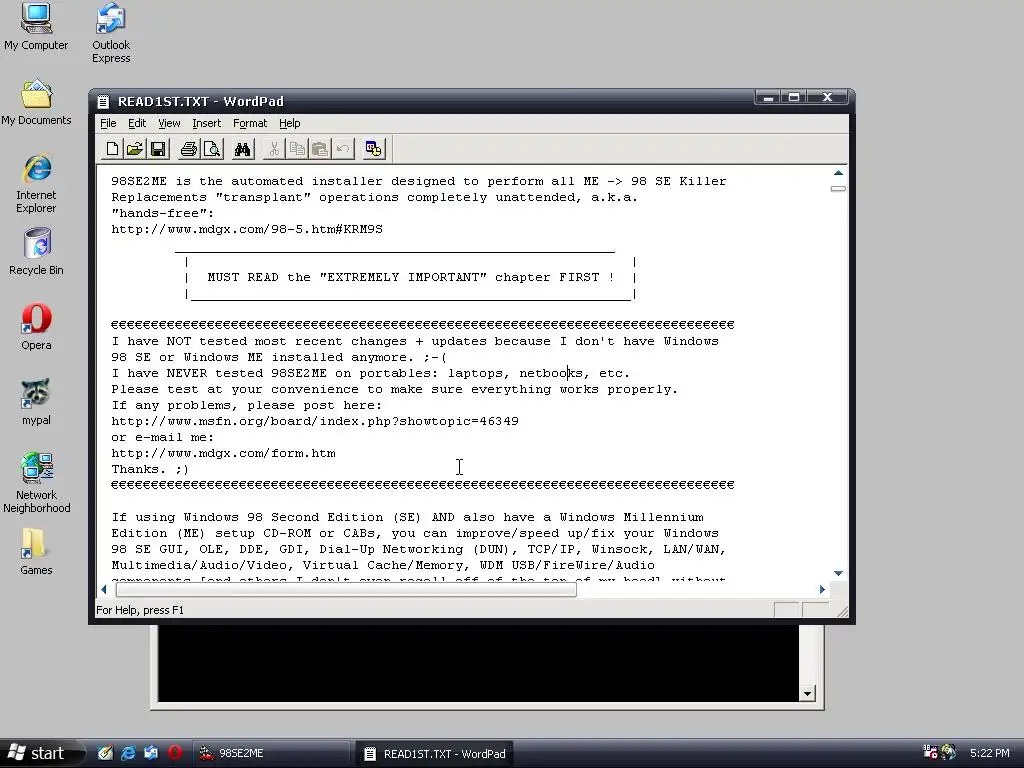This screenshot has width=1024, height=768.
Task: Click the horizontal scrollbar thumb
Action: (346, 589)
